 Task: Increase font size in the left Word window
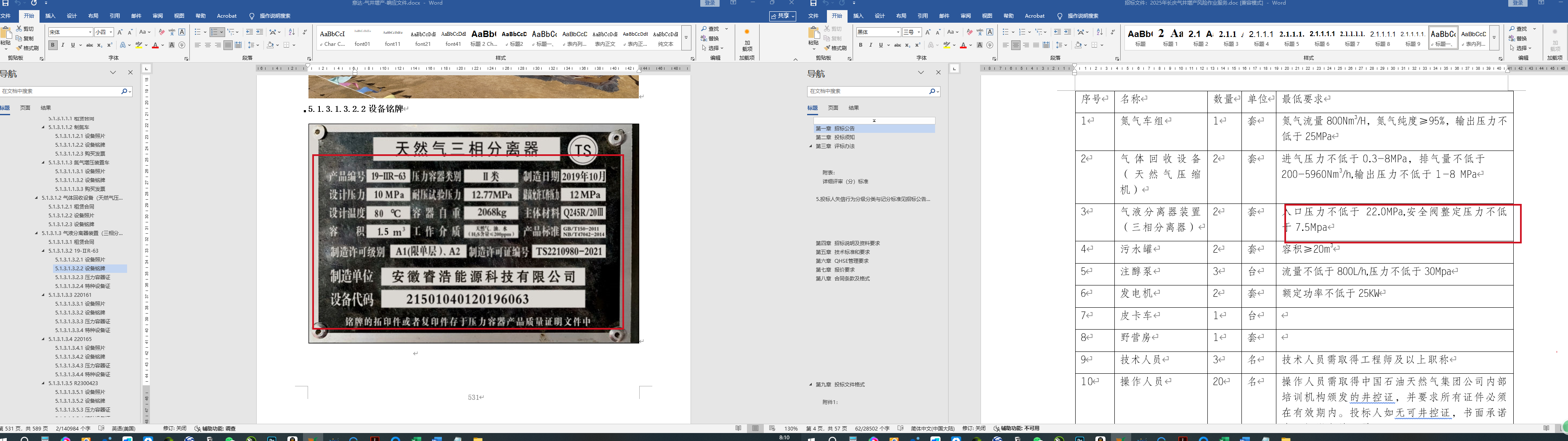coord(120,32)
